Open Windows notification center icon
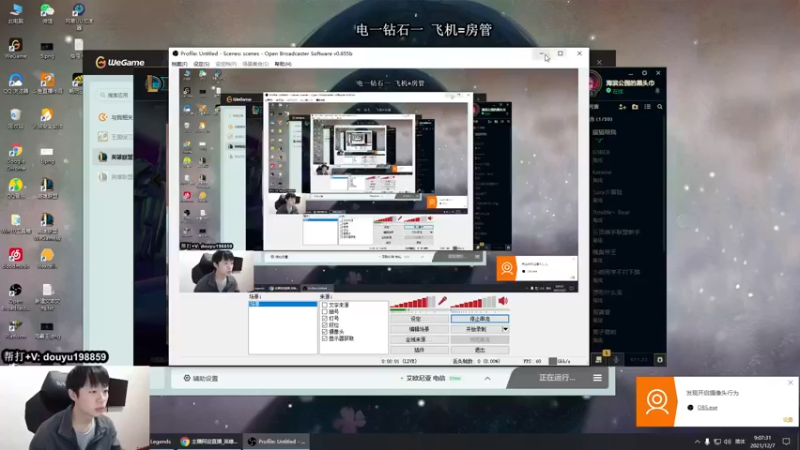This screenshot has height=450, width=800. tap(786, 441)
